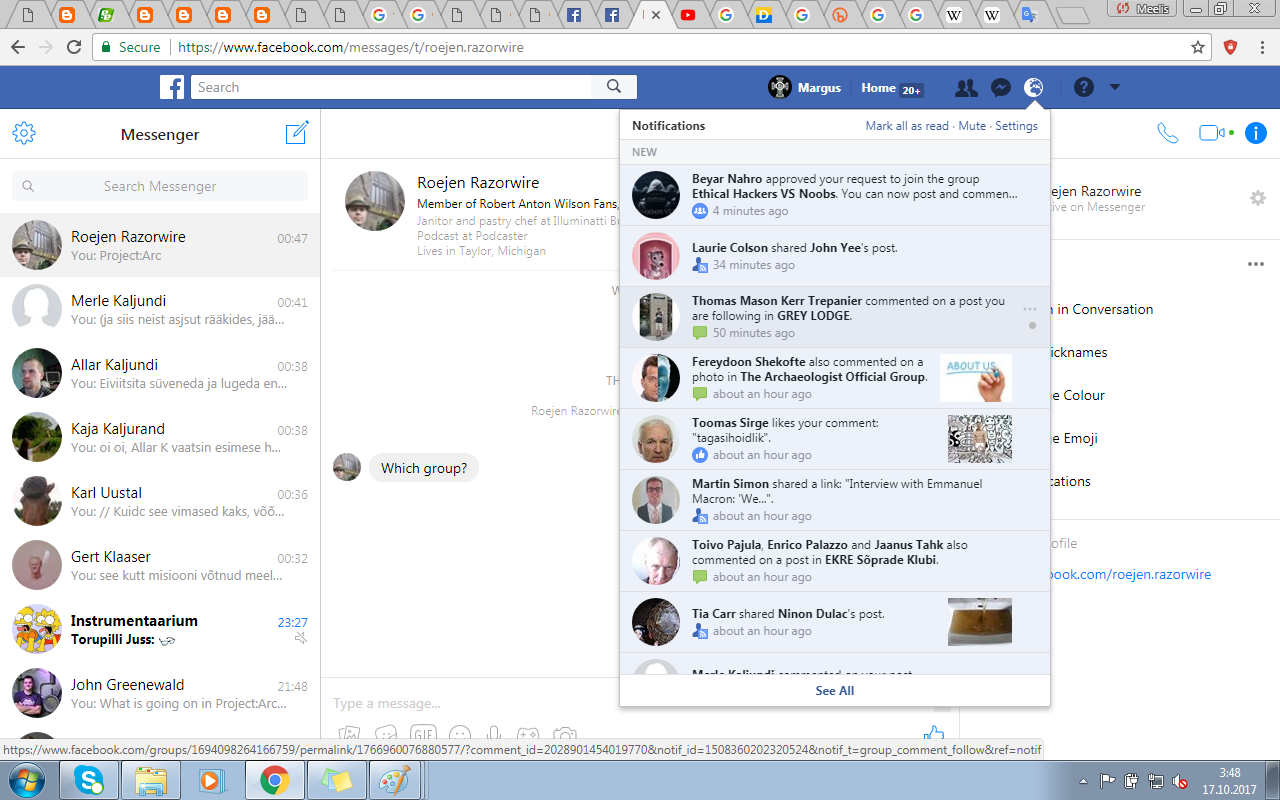Open Friend Requests icon in top bar

(x=966, y=88)
